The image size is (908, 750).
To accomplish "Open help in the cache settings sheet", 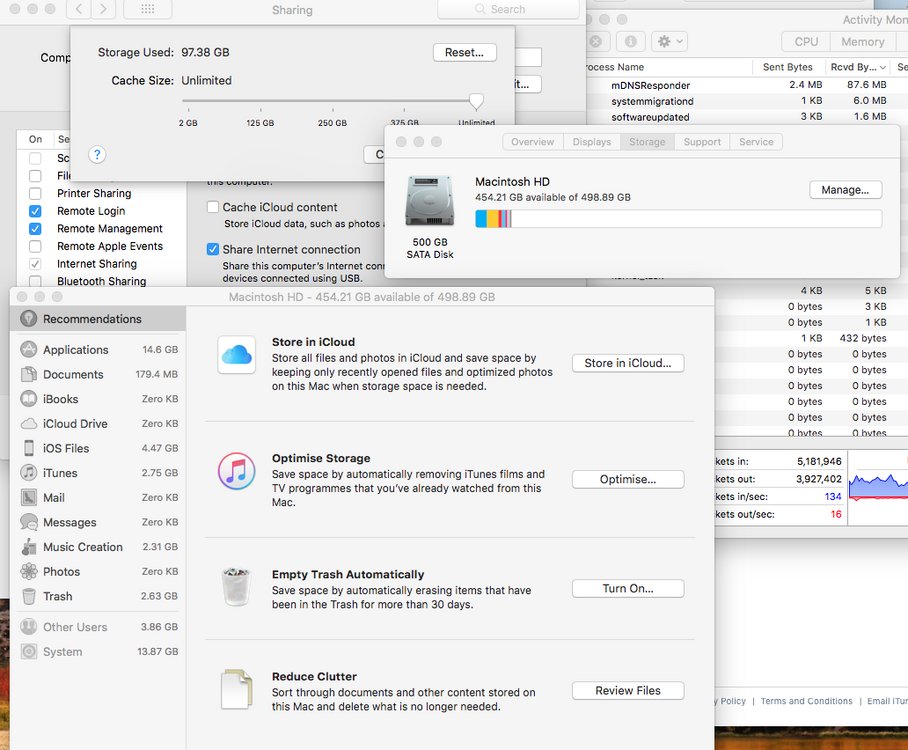I will 97,155.
